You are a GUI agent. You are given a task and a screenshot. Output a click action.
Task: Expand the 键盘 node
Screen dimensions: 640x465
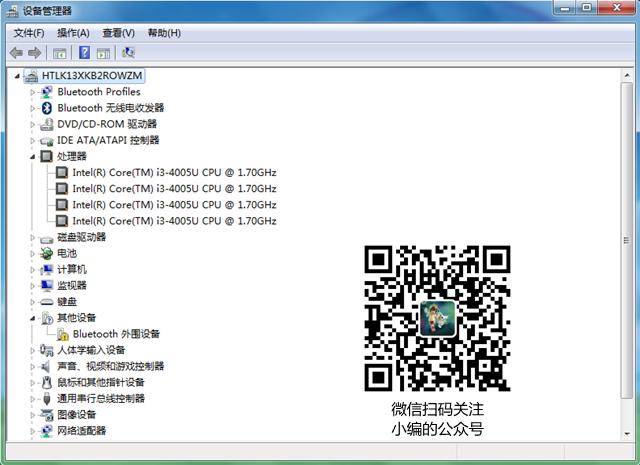coord(33,302)
